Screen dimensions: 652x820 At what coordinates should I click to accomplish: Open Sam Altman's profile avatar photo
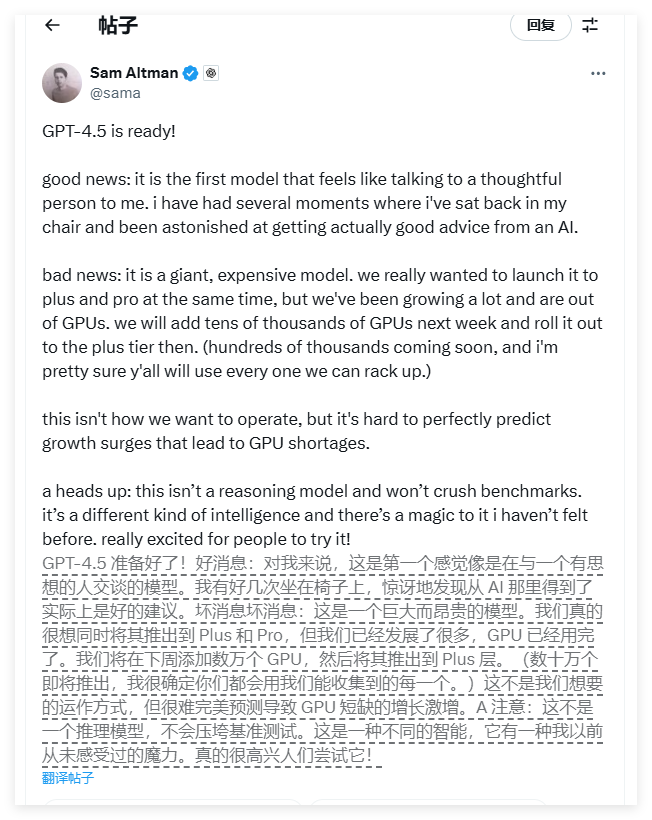tap(58, 83)
